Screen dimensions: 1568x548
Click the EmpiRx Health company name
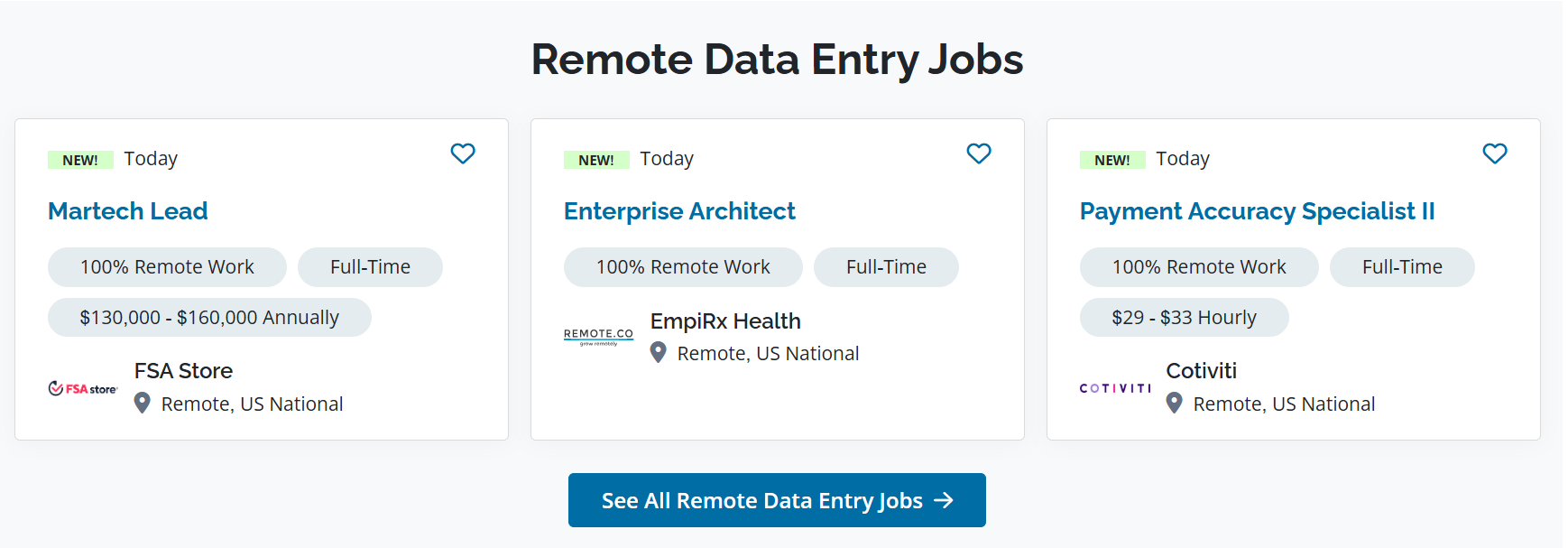click(x=725, y=321)
